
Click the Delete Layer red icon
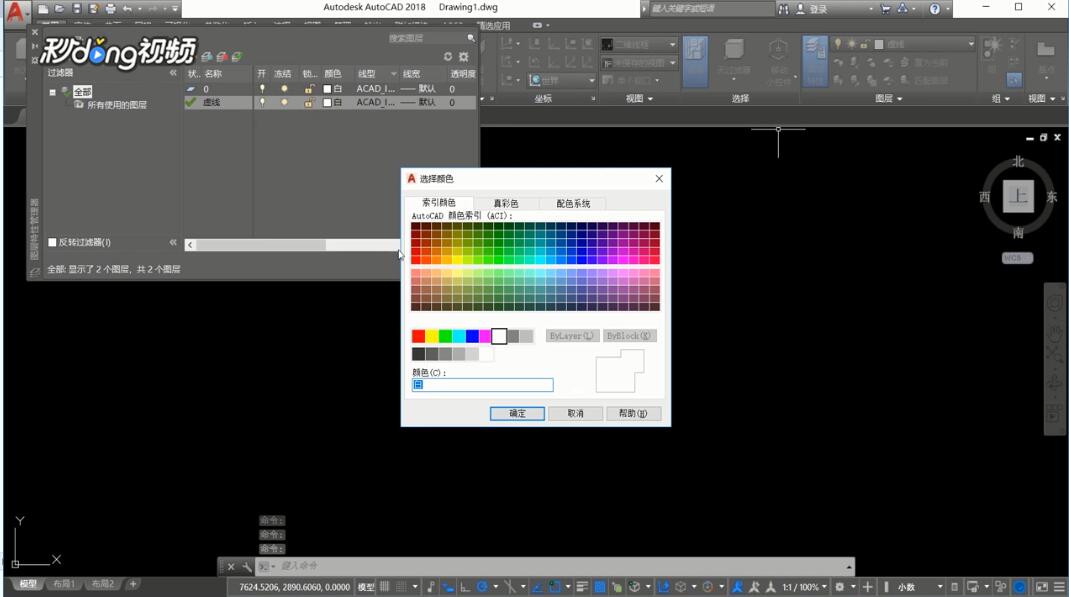(x=222, y=57)
